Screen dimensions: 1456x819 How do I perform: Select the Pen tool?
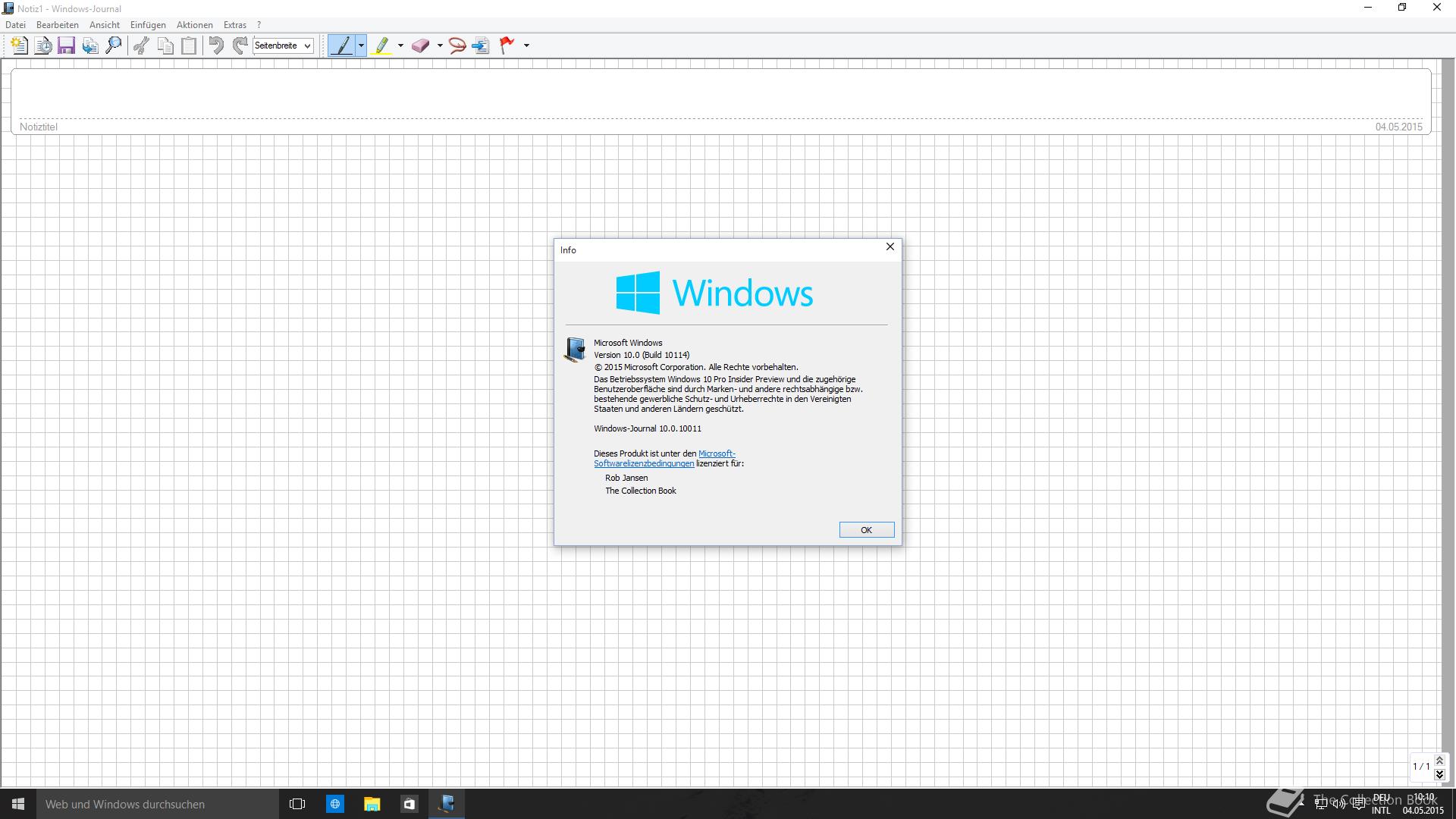click(x=342, y=45)
